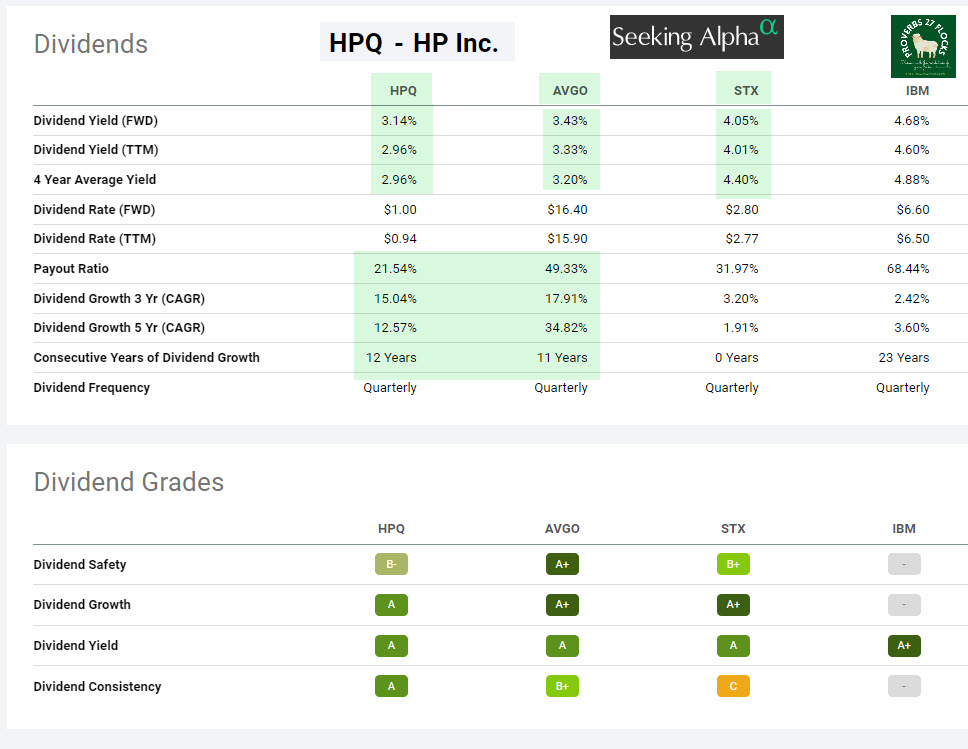Click AVGO's A+ Dividend Safety grade badge
Viewport: 968px width, 749px height.
[x=562, y=564]
